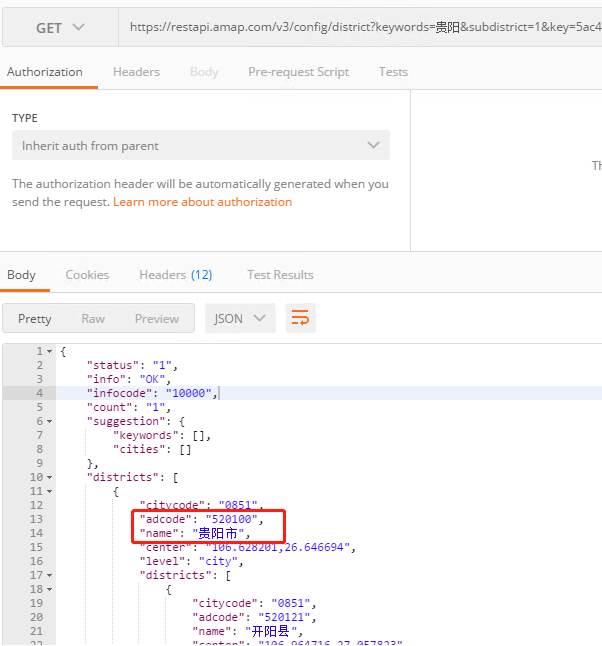This screenshot has height=646, width=602.
Task: Click the "name": "贵阳市" value
Action: coord(218,534)
